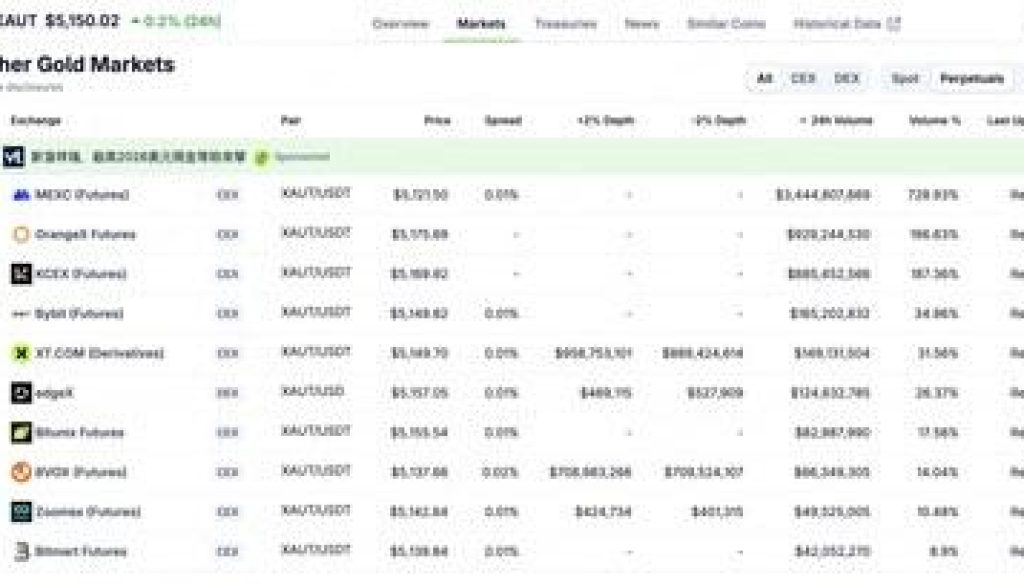Click the KCEX (Futures) logo icon
The width and height of the screenshot is (1024, 585).
21,274
